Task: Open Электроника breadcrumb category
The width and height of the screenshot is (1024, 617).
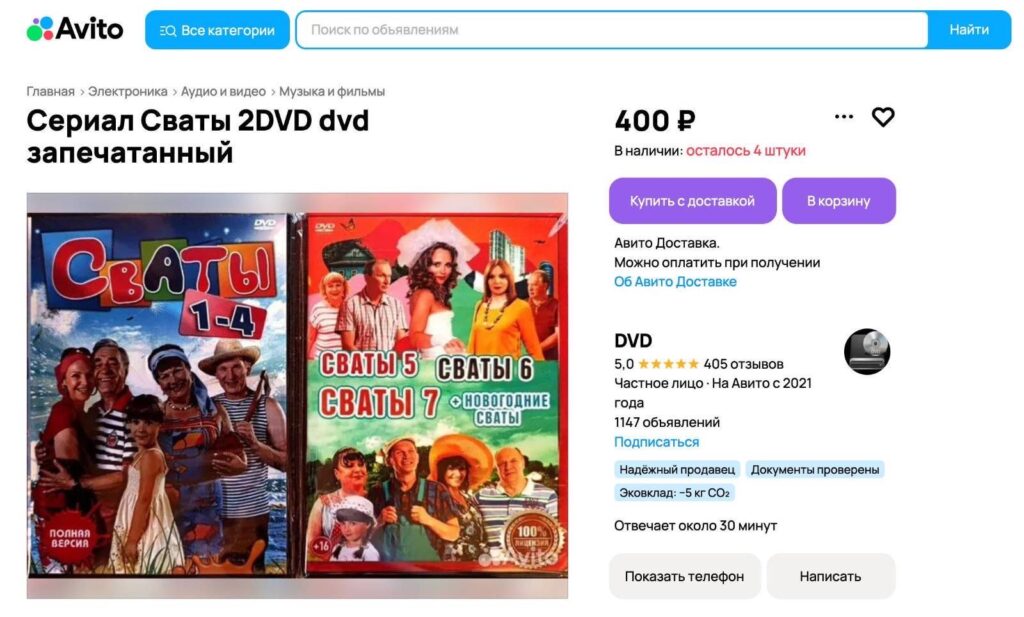Action: point(128,91)
